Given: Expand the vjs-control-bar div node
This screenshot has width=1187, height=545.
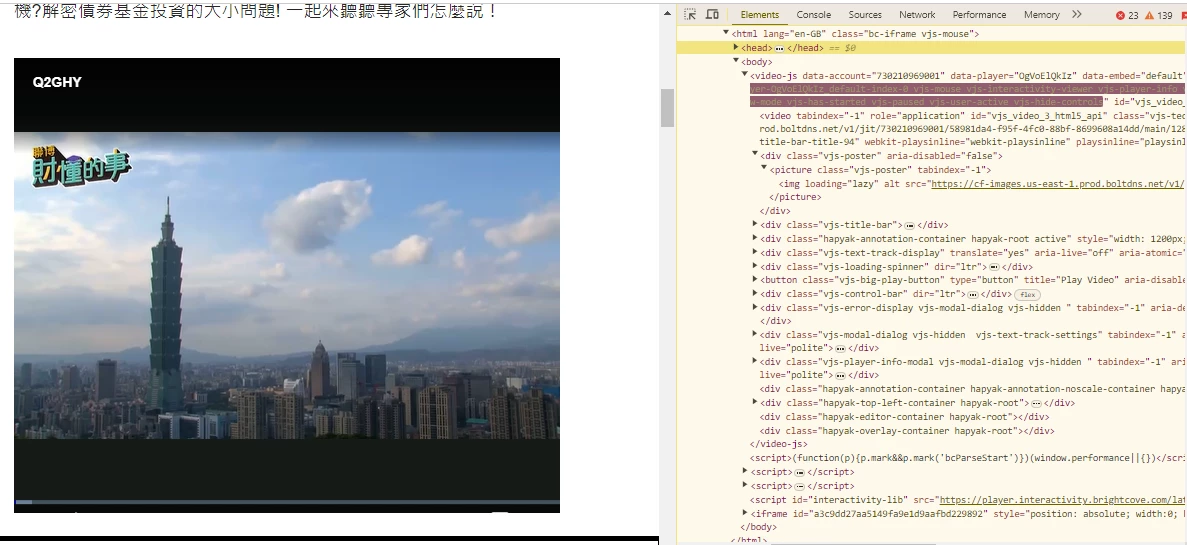Looking at the screenshot, I should tap(755, 293).
